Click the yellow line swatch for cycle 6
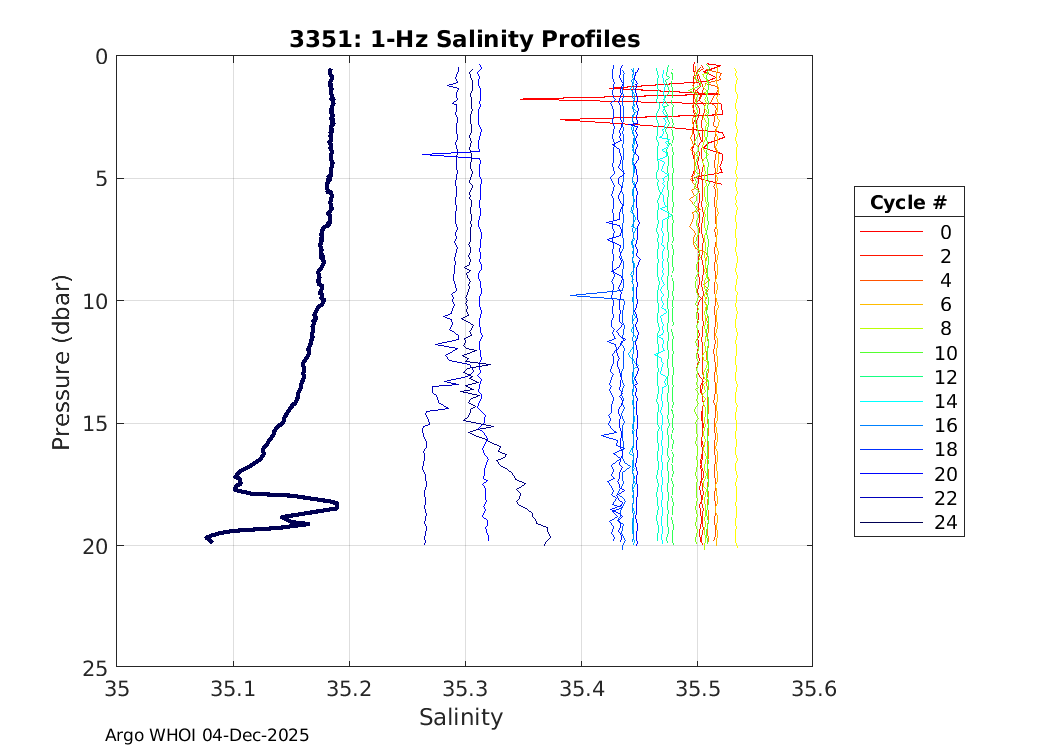This screenshot has height=750, width=1050. pyautogui.click(x=890, y=305)
